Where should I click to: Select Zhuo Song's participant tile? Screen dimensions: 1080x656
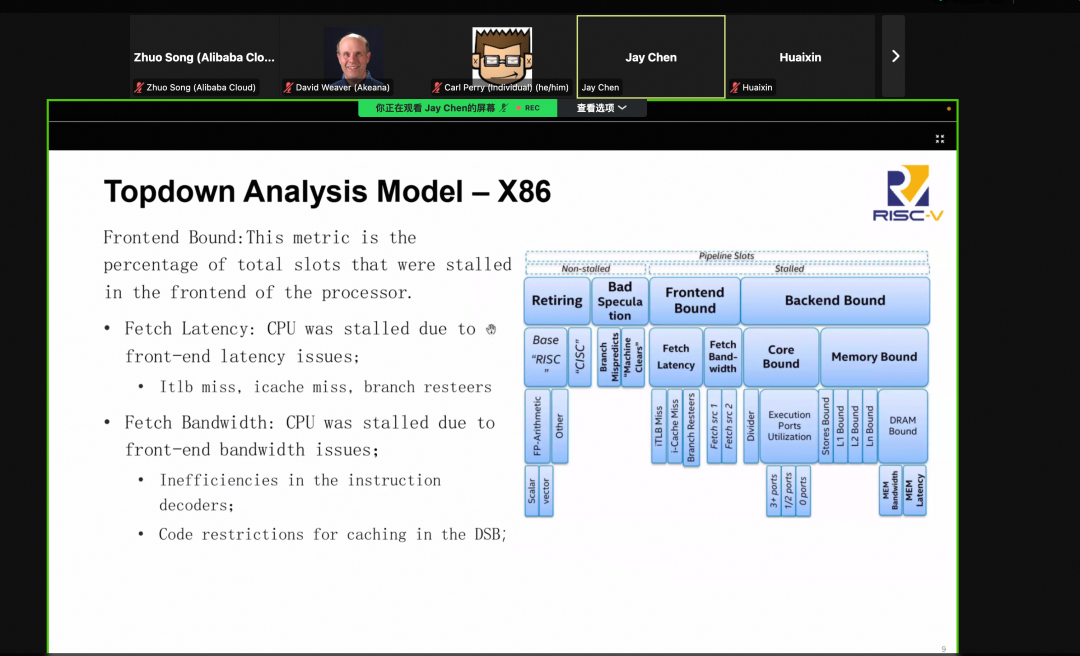point(204,57)
